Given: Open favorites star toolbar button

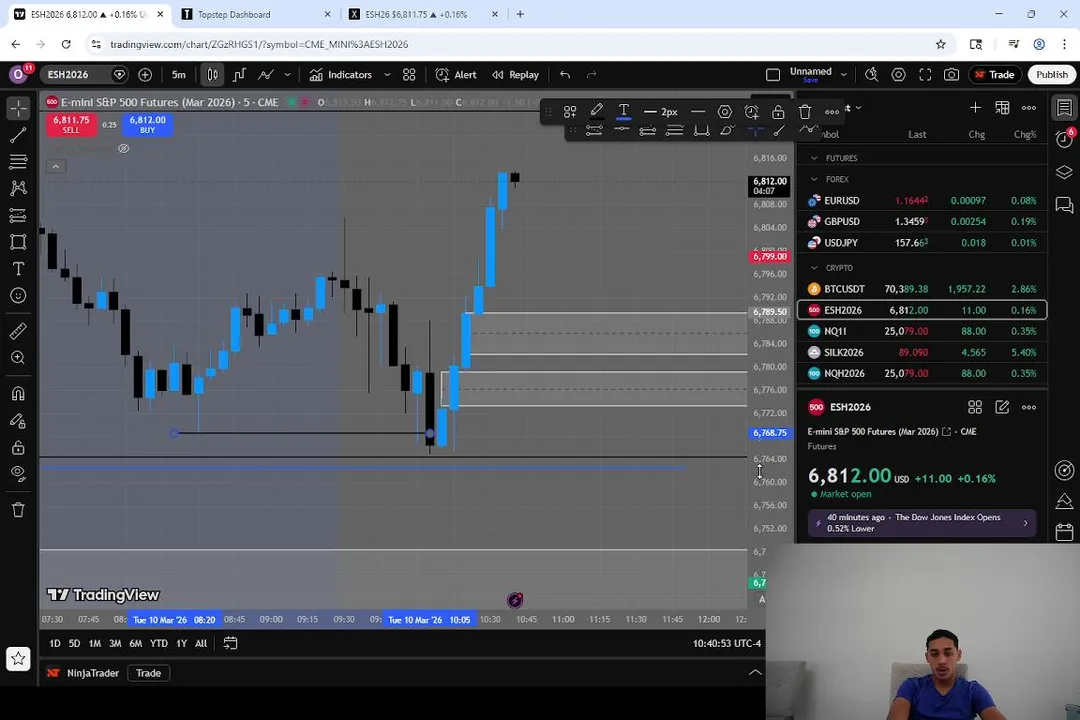Looking at the screenshot, I should 18,659.
